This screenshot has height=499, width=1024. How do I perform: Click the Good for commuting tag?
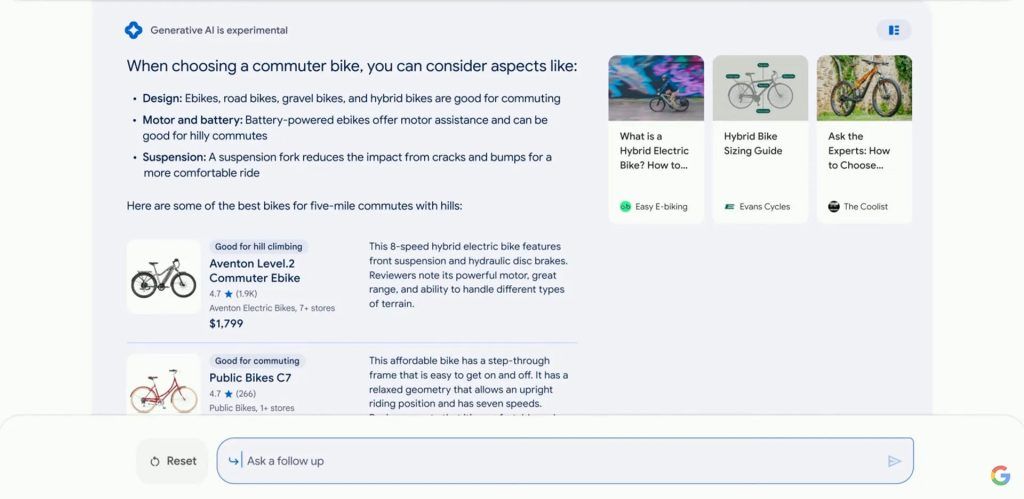257,361
